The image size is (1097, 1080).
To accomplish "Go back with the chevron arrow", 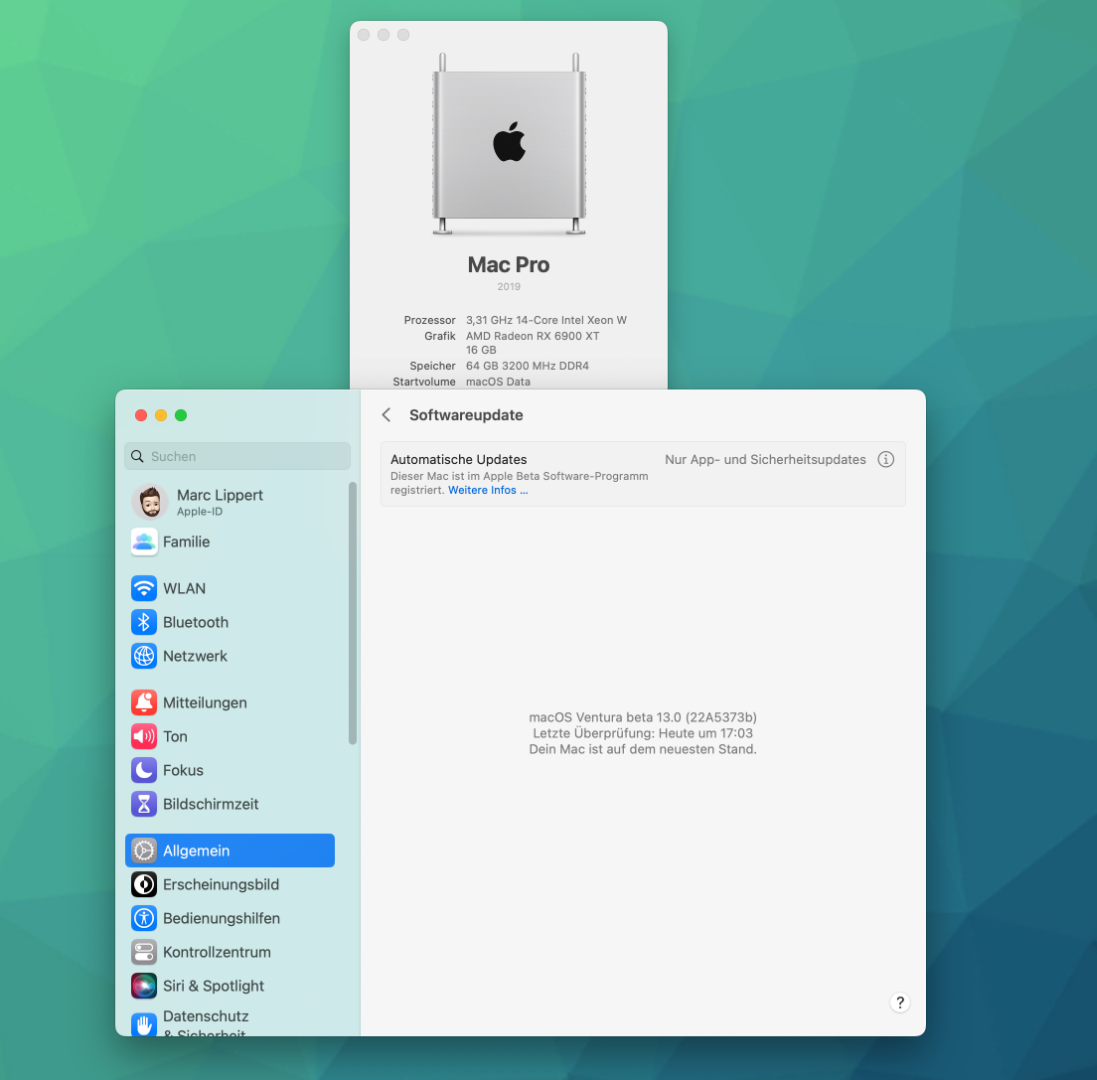I will pos(386,415).
